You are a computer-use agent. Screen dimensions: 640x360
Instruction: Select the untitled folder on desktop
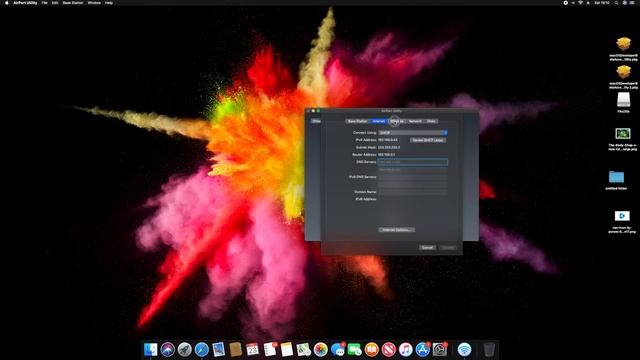coord(616,177)
